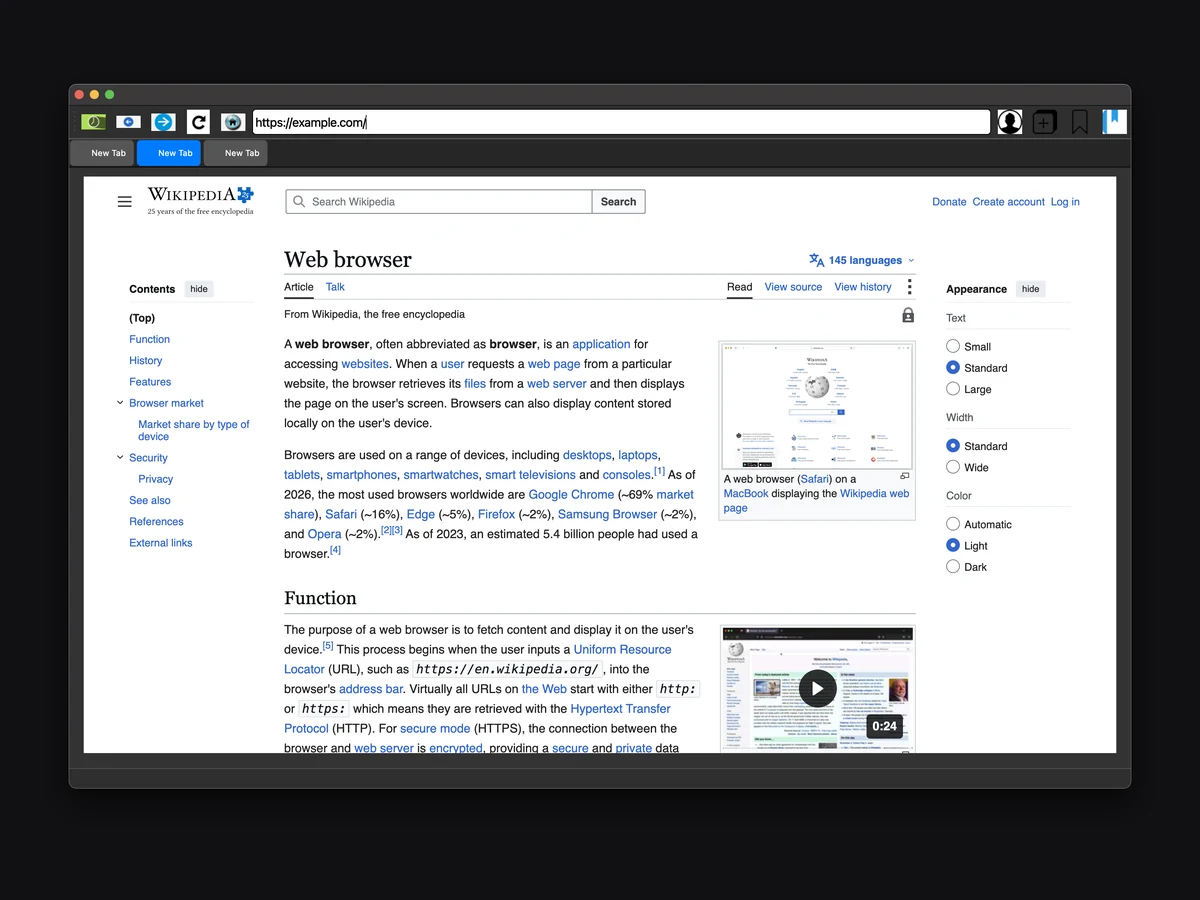The height and width of the screenshot is (900, 1200).
Task: Open the View source tab
Action: (x=793, y=287)
